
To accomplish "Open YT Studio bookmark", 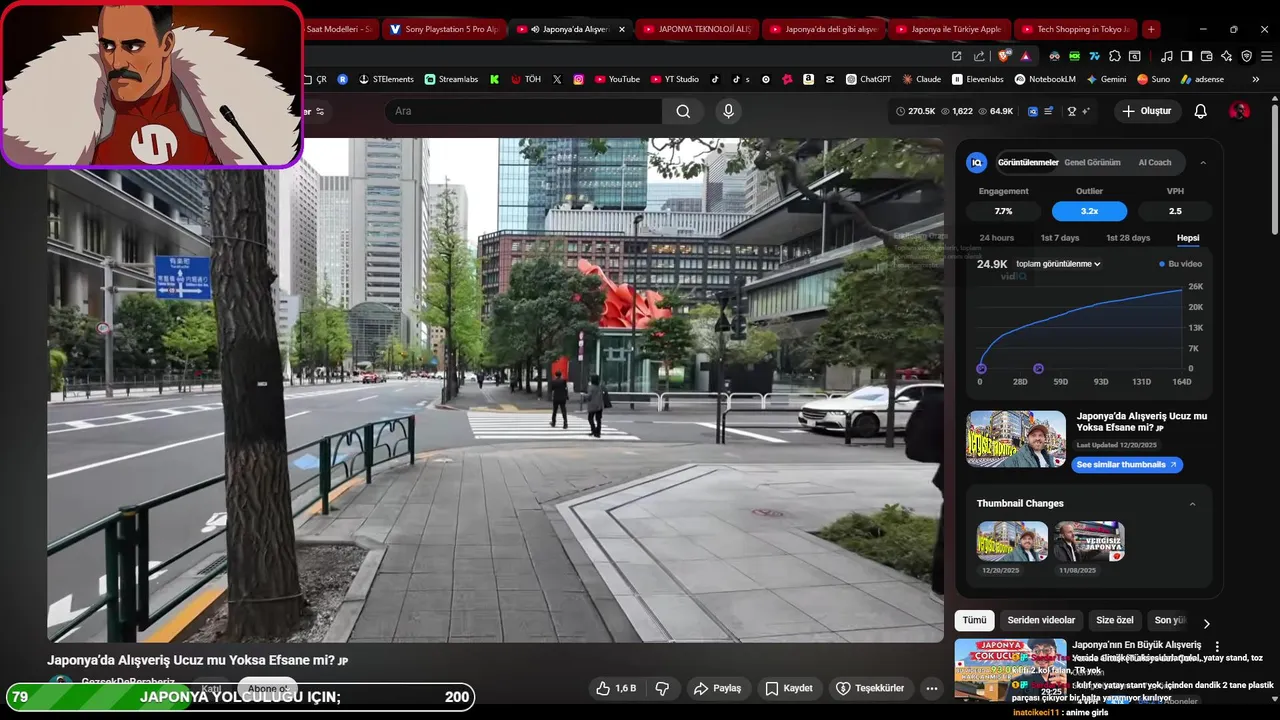I will pos(674,79).
